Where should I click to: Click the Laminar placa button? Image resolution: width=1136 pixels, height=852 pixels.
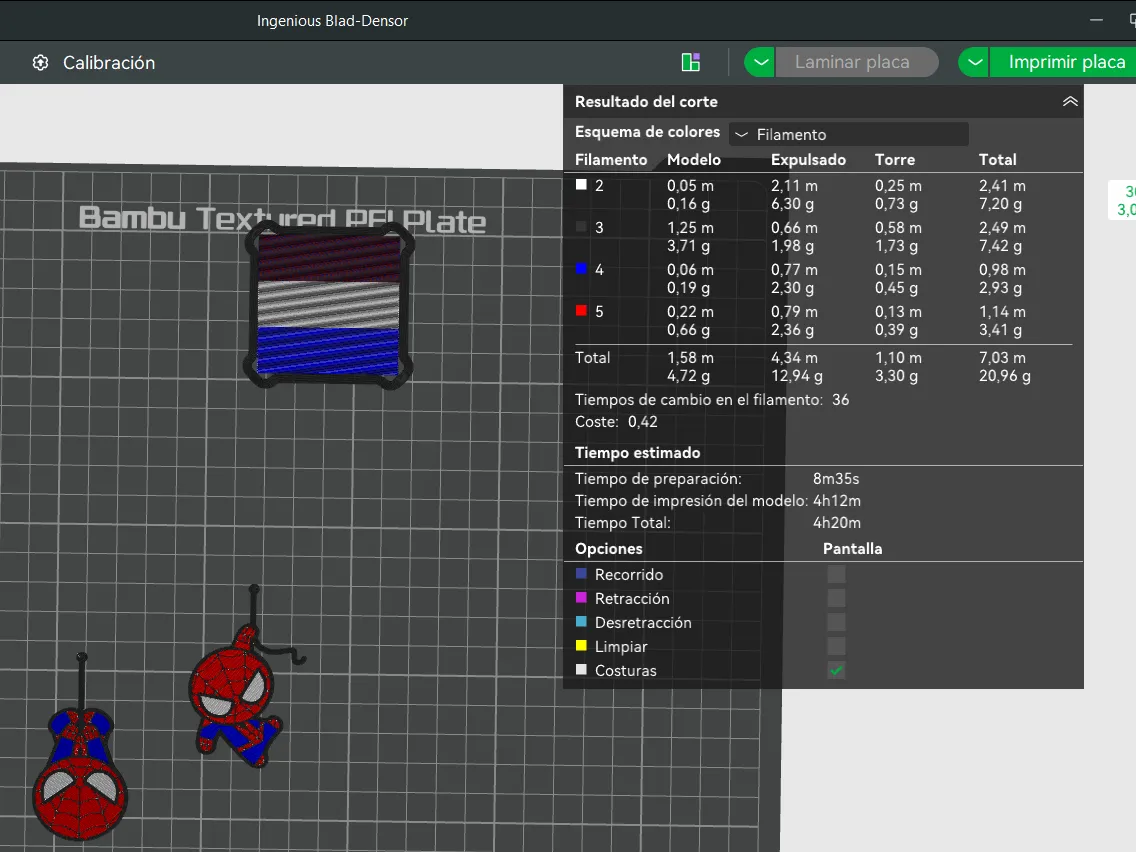click(857, 62)
